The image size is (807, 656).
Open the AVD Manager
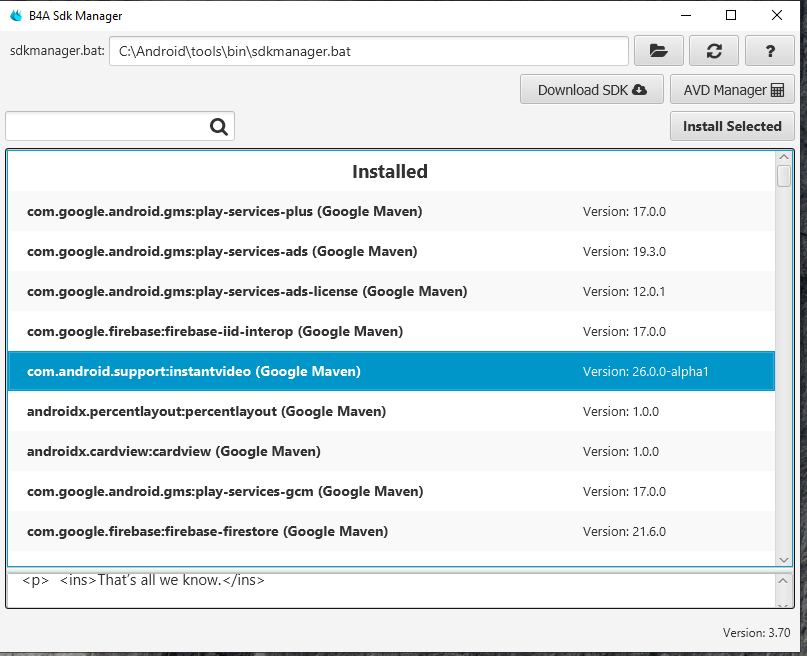click(x=732, y=90)
